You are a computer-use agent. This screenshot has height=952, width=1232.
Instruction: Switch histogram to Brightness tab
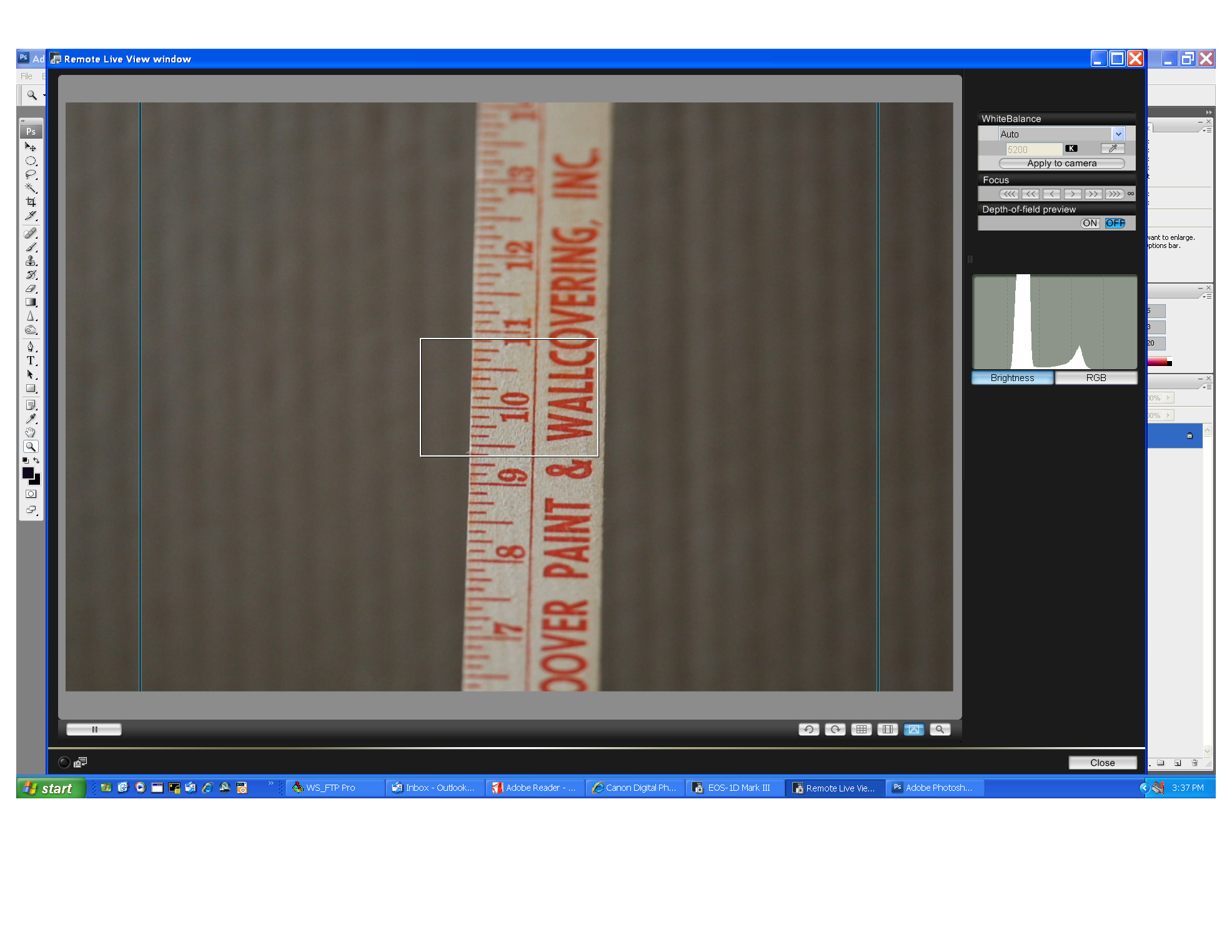1012,378
